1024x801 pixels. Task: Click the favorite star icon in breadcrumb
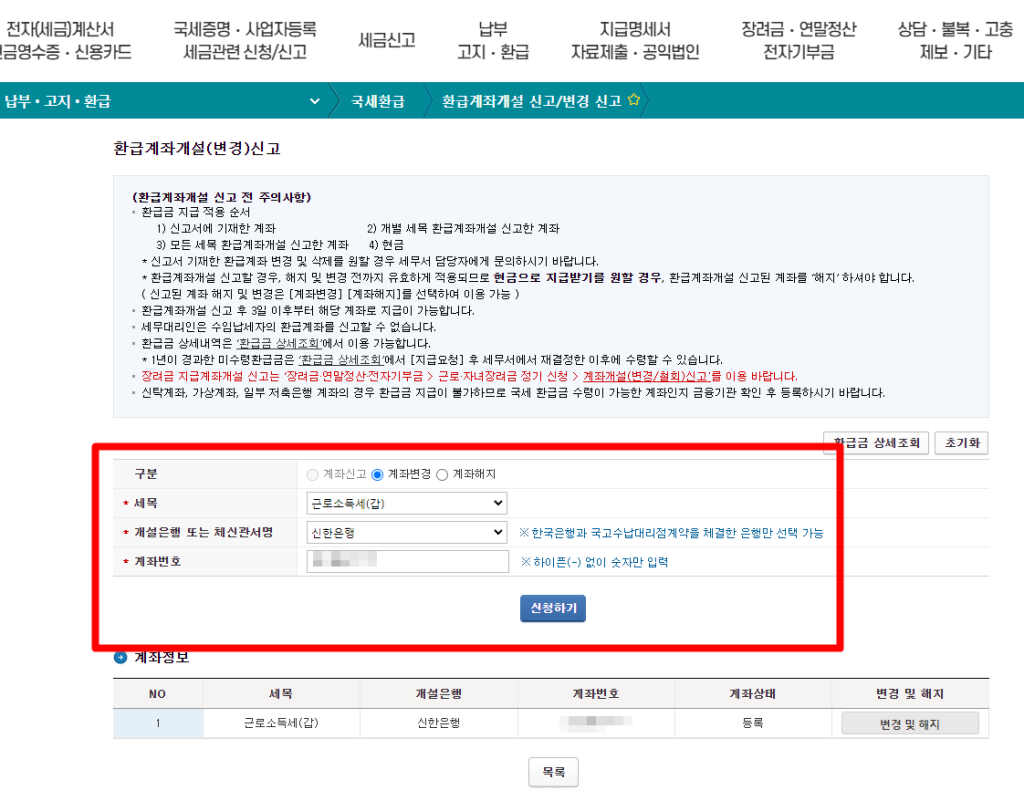point(633,100)
